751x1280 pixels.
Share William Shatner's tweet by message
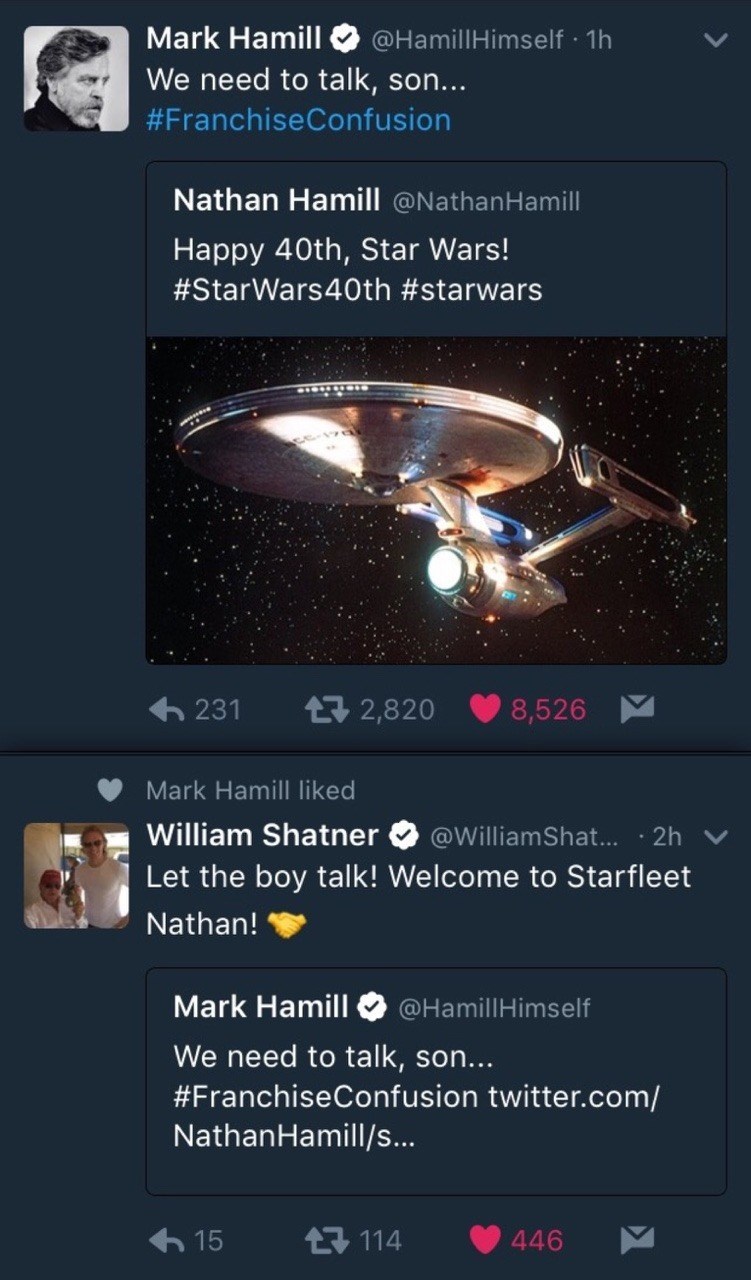636,1241
